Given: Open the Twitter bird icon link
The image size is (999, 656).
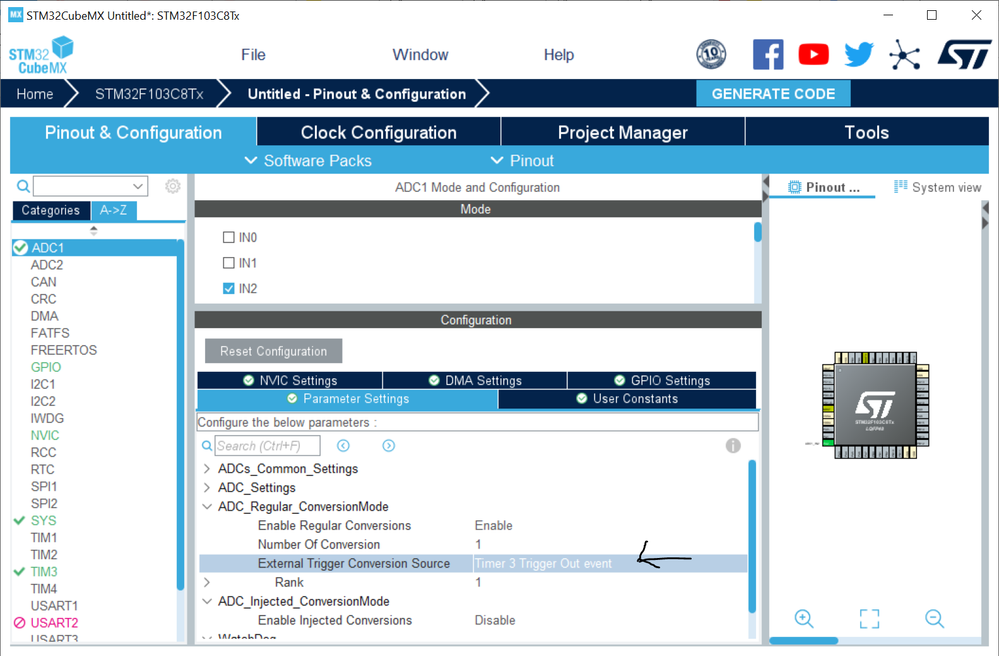Looking at the screenshot, I should [x=859, y=55].
